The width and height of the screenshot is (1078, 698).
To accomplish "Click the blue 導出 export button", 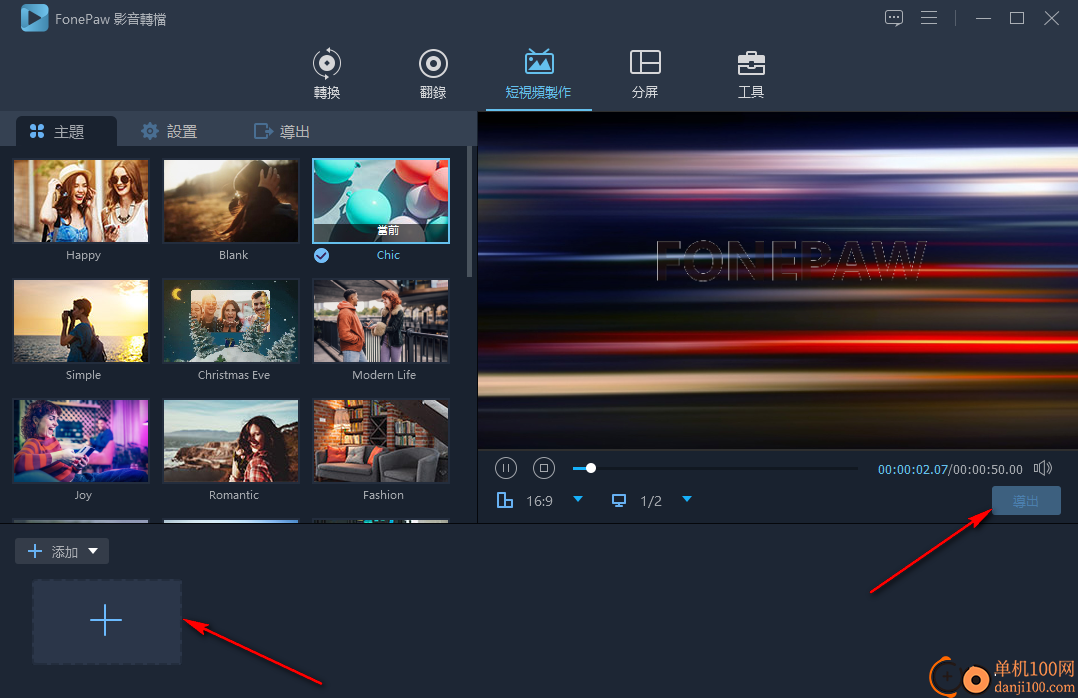I will click(1026, 501).
